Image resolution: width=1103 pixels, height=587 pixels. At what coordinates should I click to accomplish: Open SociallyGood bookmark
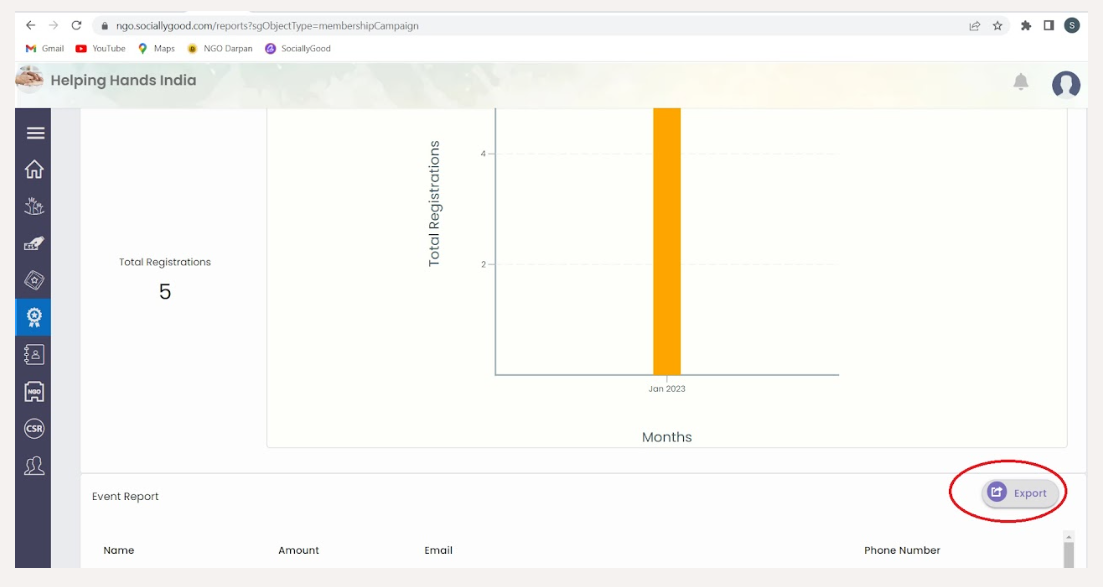tap(298, 49)
